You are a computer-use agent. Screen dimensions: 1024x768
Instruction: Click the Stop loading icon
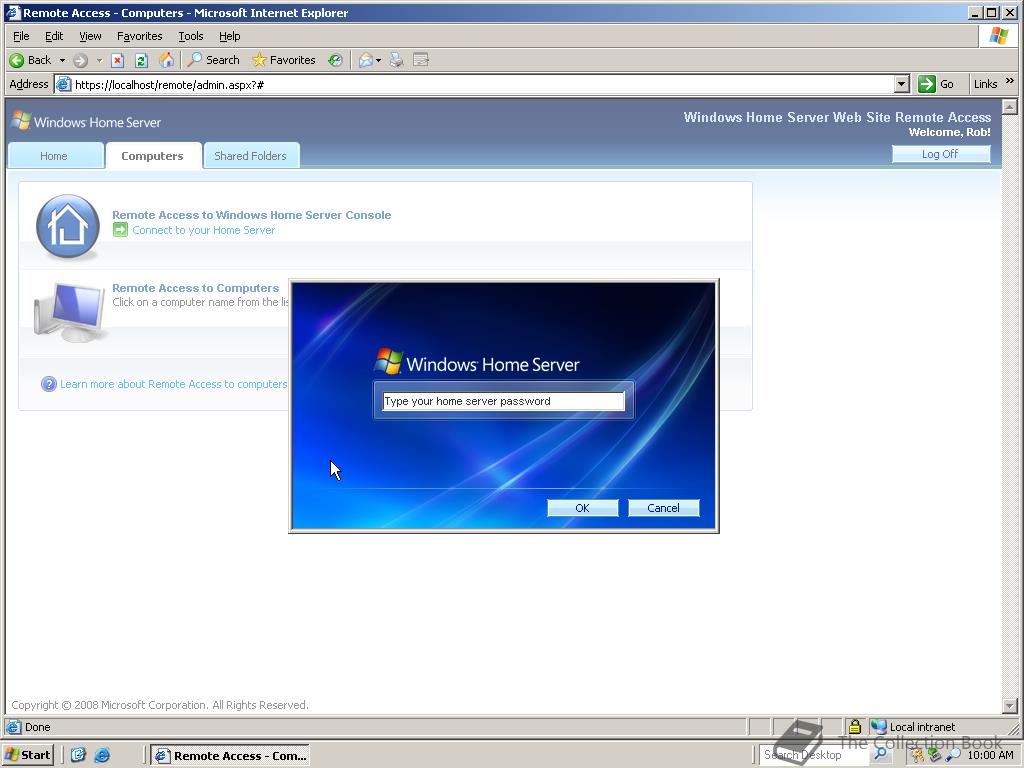[x=118, y=61]
